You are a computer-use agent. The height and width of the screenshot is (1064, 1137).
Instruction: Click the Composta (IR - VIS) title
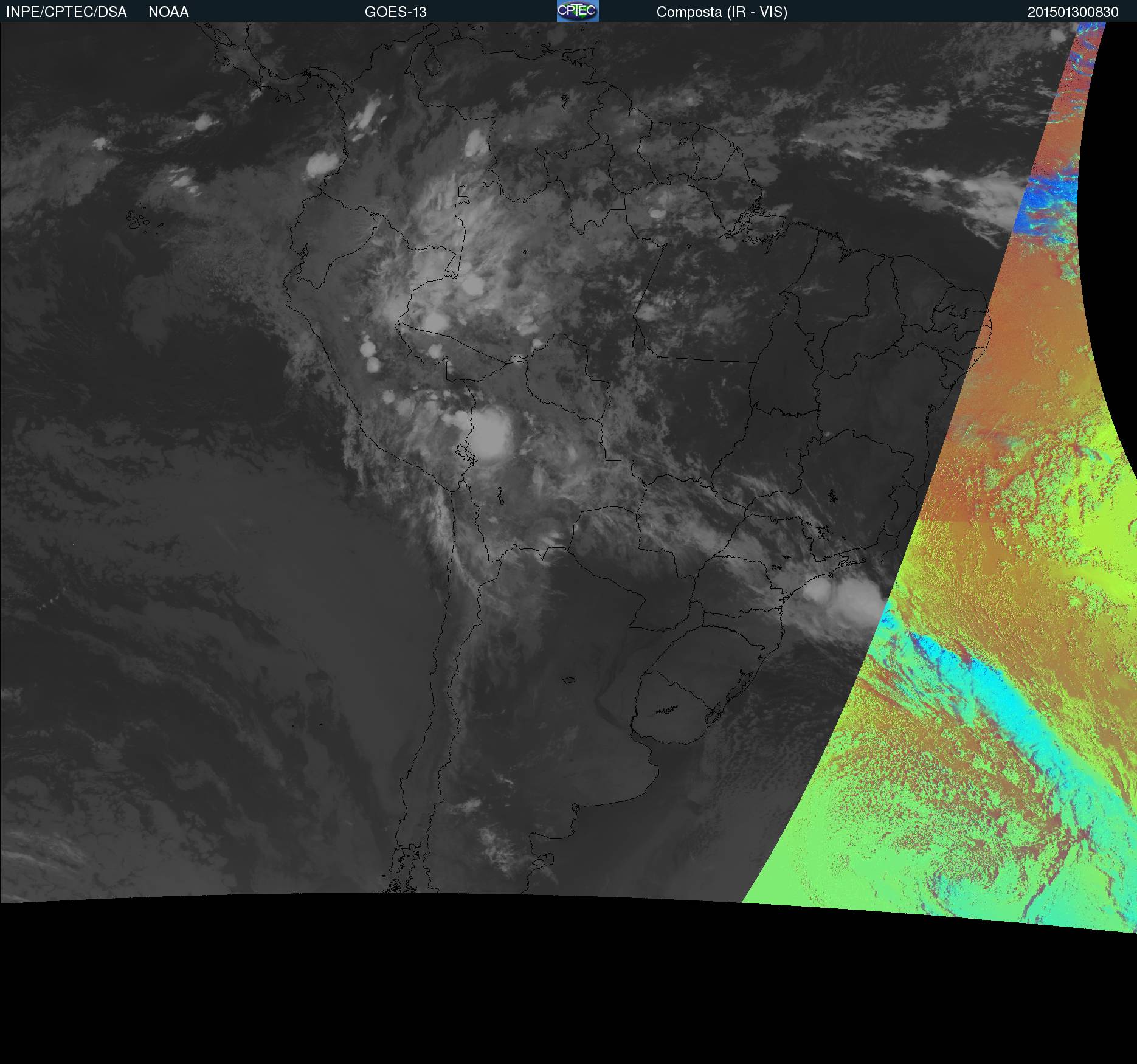tap(722, 12)
